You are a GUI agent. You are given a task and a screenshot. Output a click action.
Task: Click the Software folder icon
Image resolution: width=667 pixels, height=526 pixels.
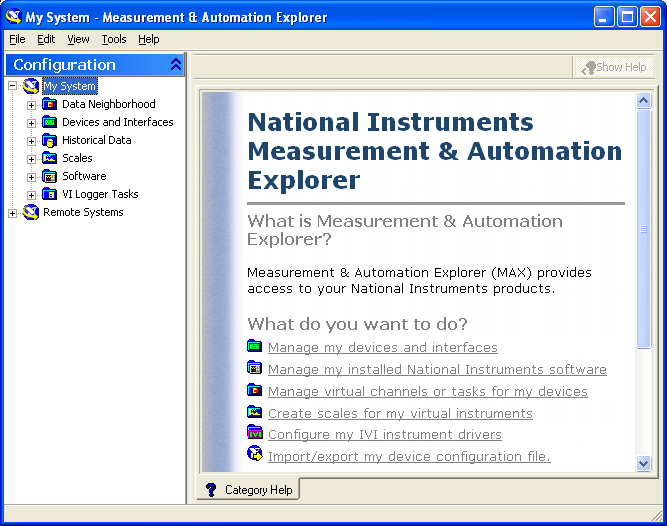[49, 176]
